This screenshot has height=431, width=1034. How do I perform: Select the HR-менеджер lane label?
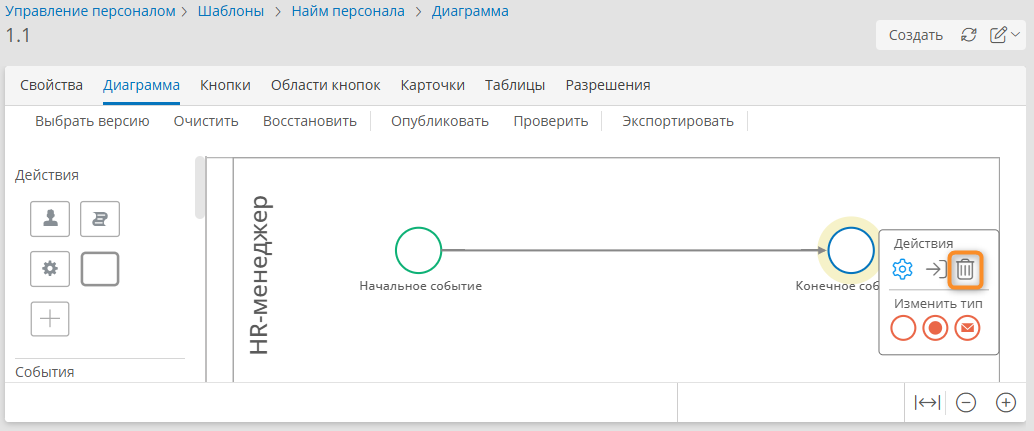pos(260,275)
